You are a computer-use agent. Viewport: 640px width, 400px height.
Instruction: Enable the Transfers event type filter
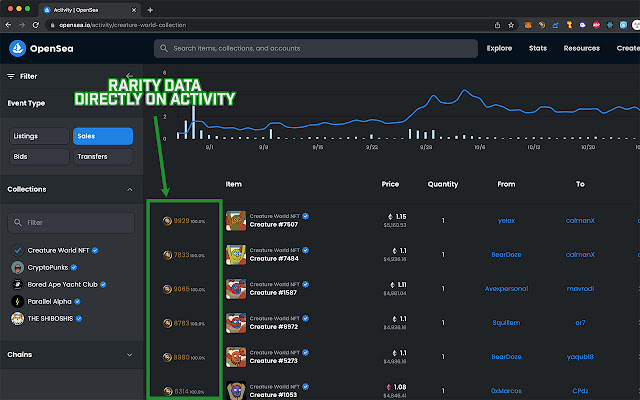102,156
